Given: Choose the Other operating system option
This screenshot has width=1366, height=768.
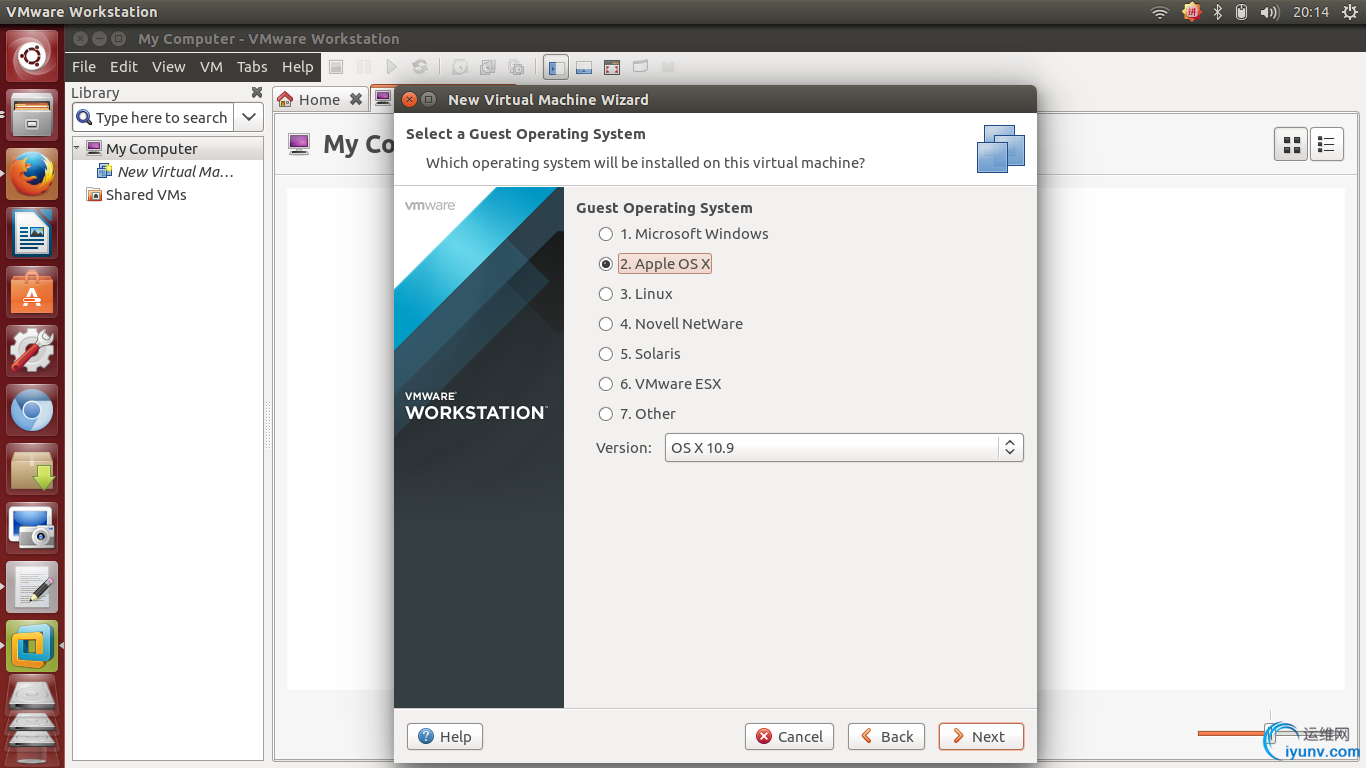Looking at the screenshot, I should (x=637, y=414).
